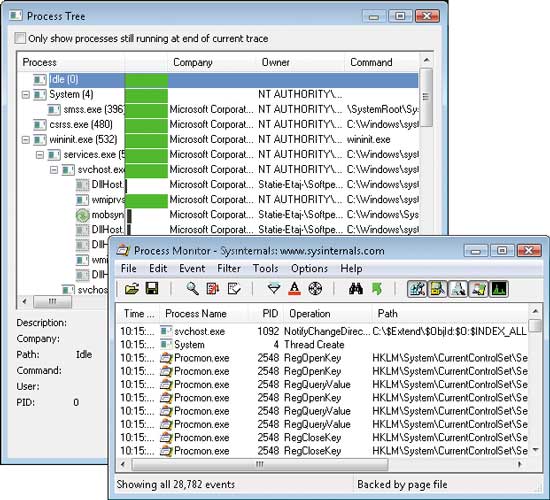550x500 pixels.
Task: Click the Path column header
Action: [450, 313]
